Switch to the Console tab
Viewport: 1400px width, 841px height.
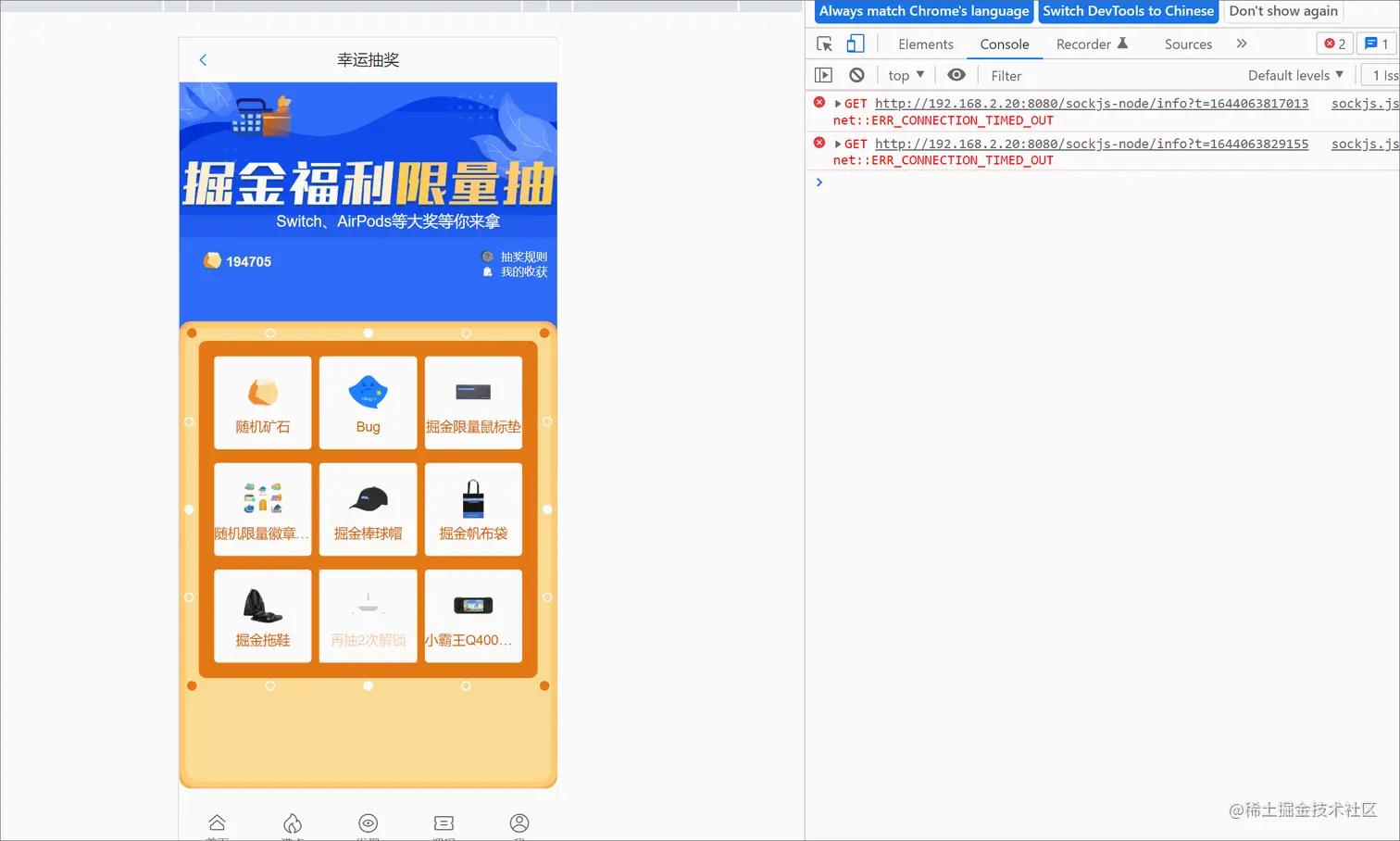tap(1005, 44)
